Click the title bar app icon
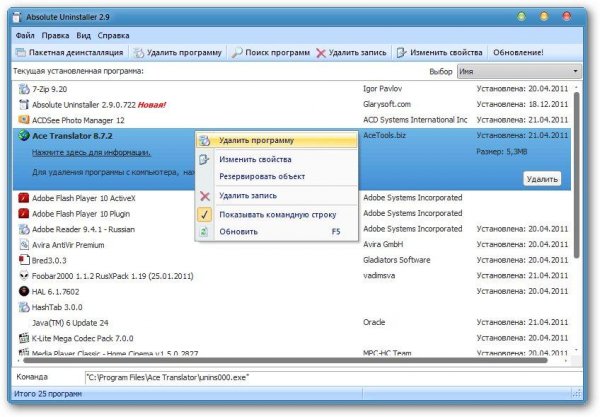This screenshot has height=417, width=600. (x=16, y=18)
